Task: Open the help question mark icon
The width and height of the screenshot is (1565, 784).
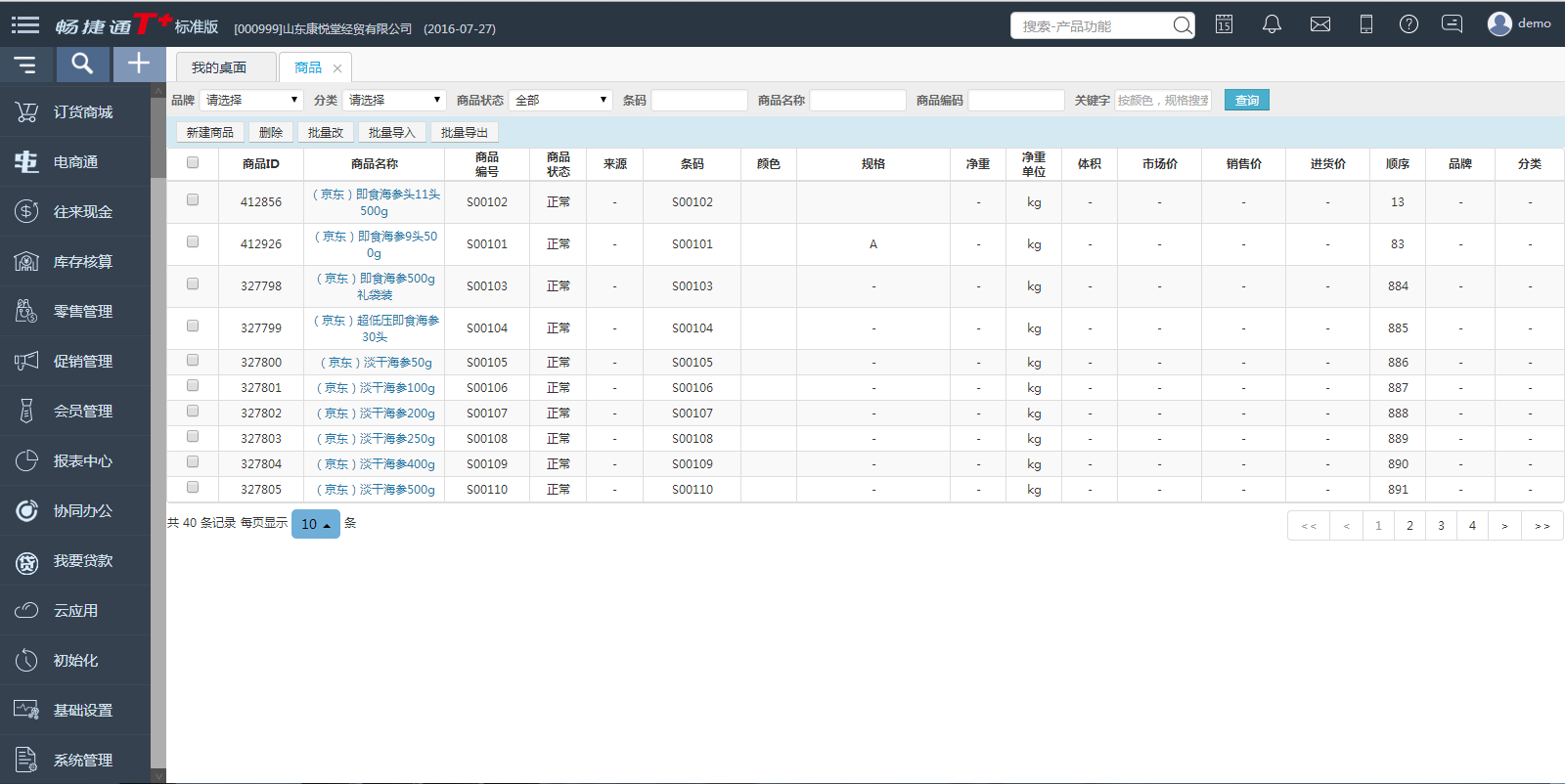Action: click(1408, 24)
